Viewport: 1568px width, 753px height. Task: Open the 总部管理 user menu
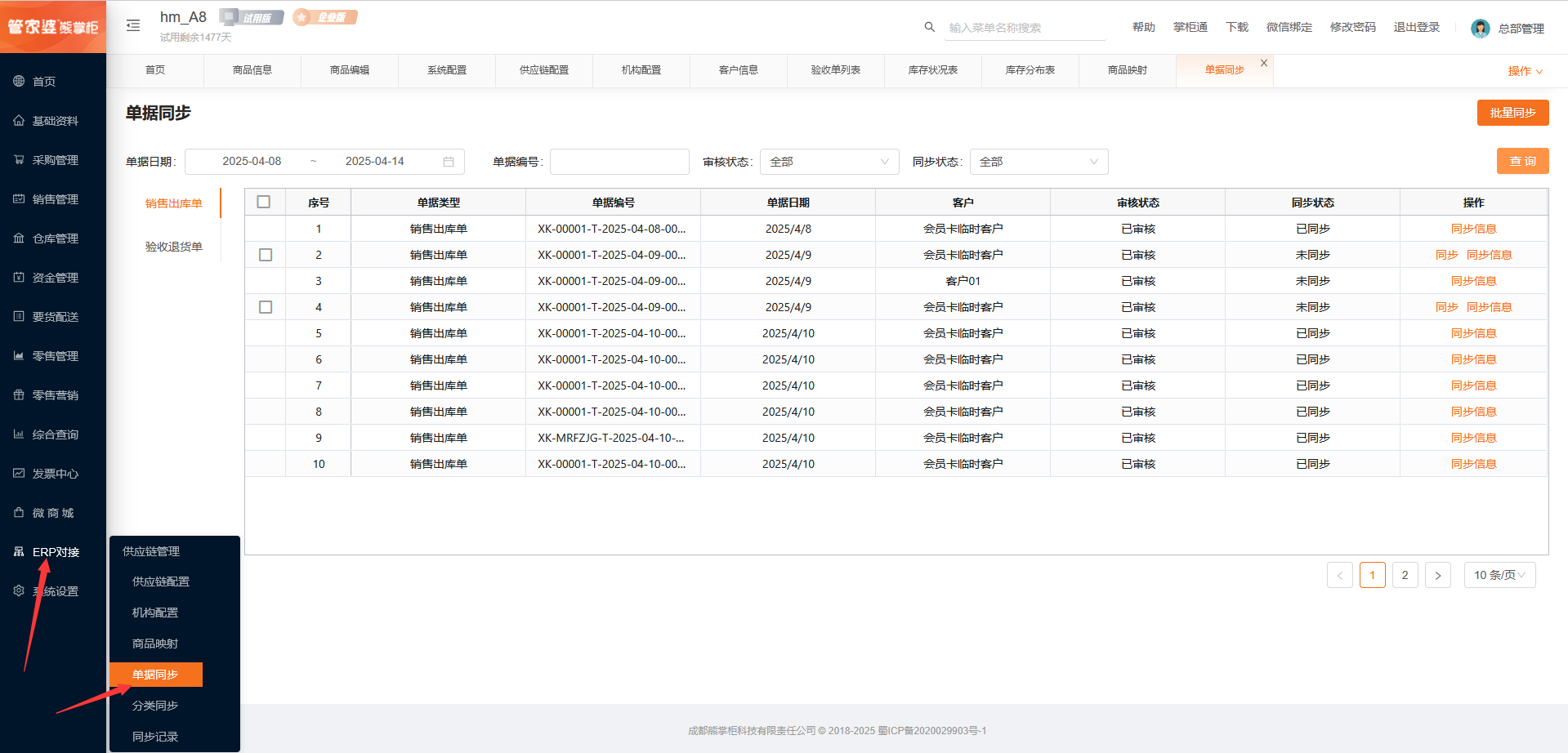pyautogui.click(x=1521, y=29)
